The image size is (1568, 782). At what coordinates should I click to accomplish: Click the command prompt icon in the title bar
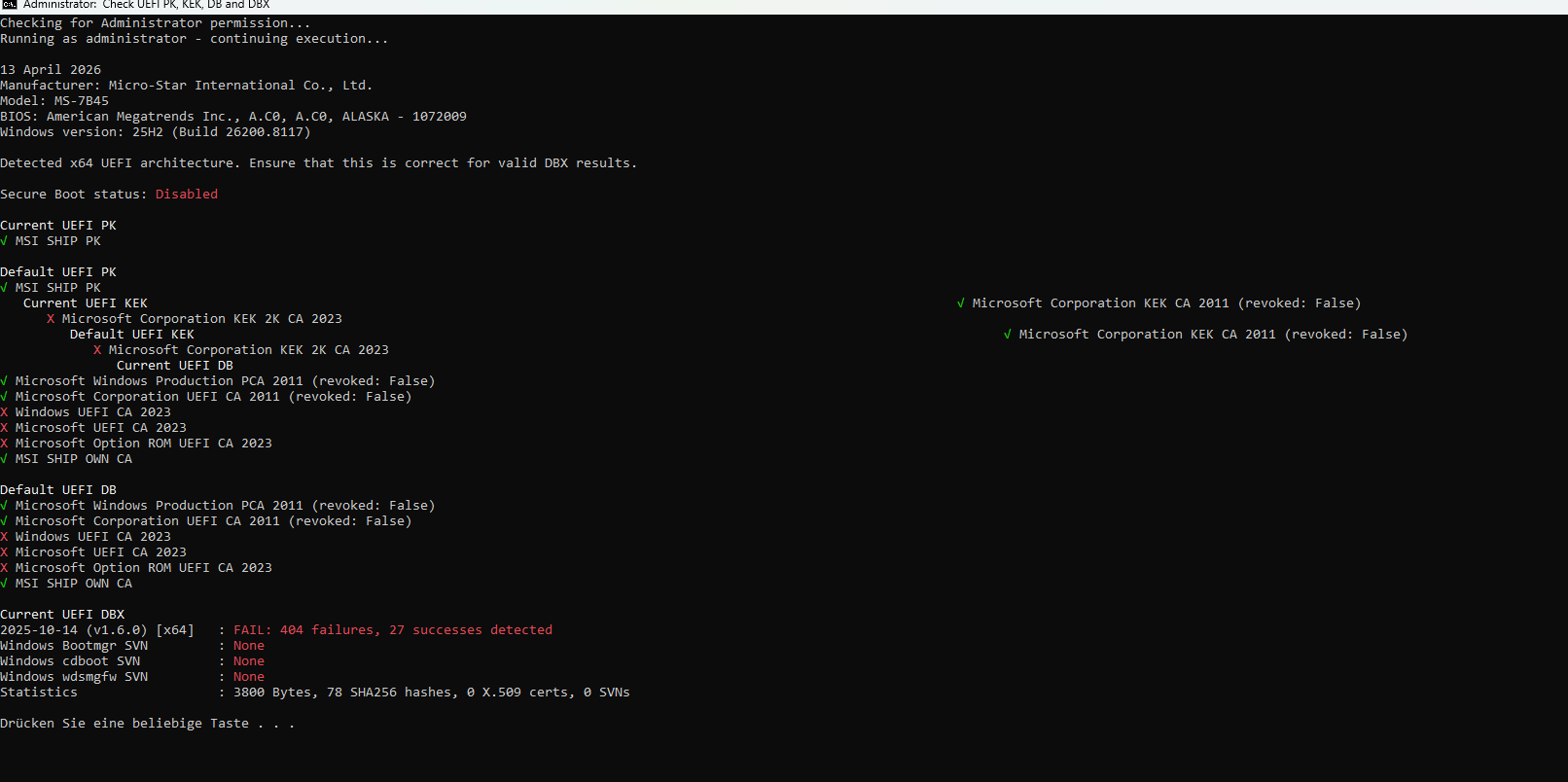(x=9, y=5)
